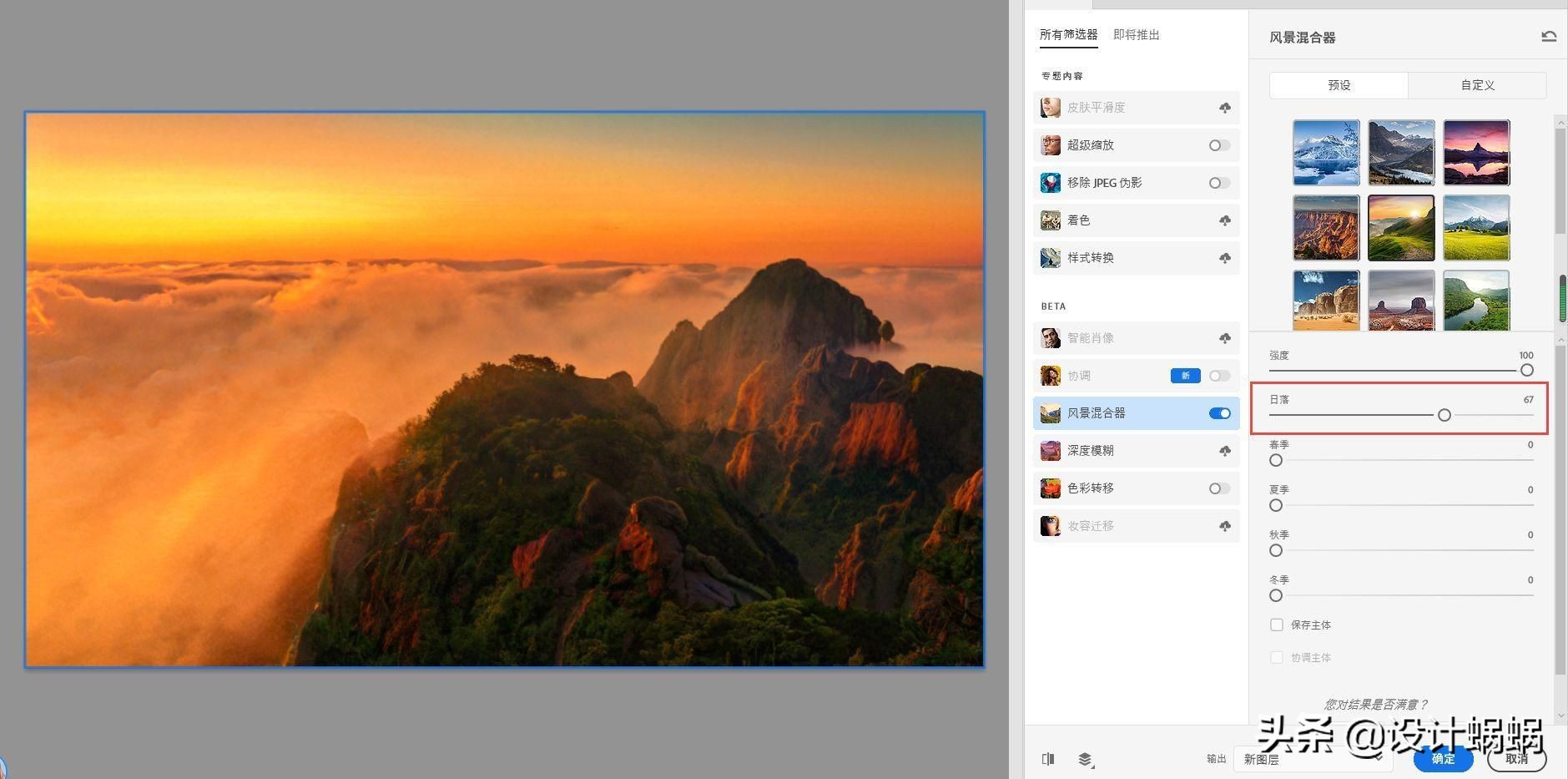
Task: Check the 保存主体 checkbox
Action: point(1275,624)
